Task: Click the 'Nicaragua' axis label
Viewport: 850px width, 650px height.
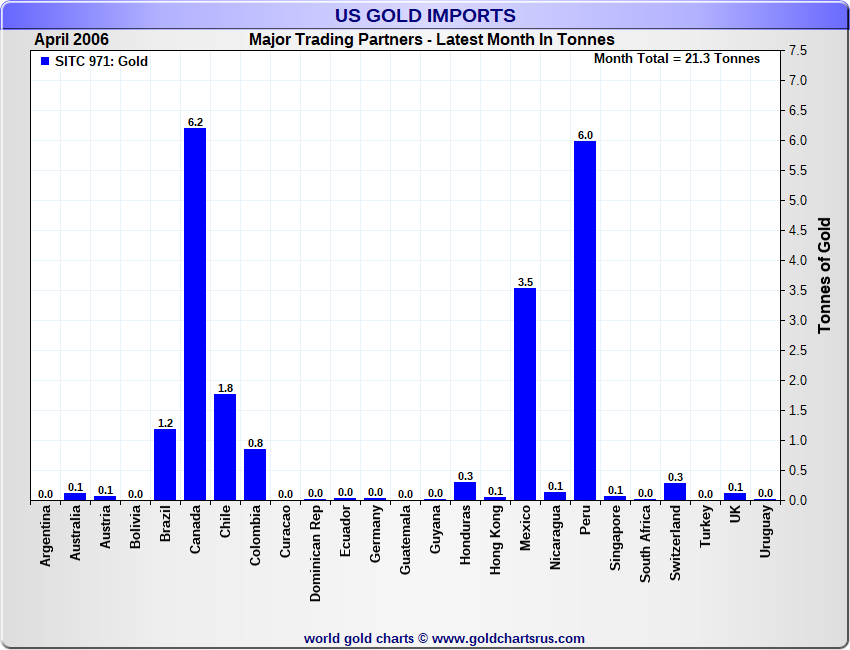Action: pos(555,538)
